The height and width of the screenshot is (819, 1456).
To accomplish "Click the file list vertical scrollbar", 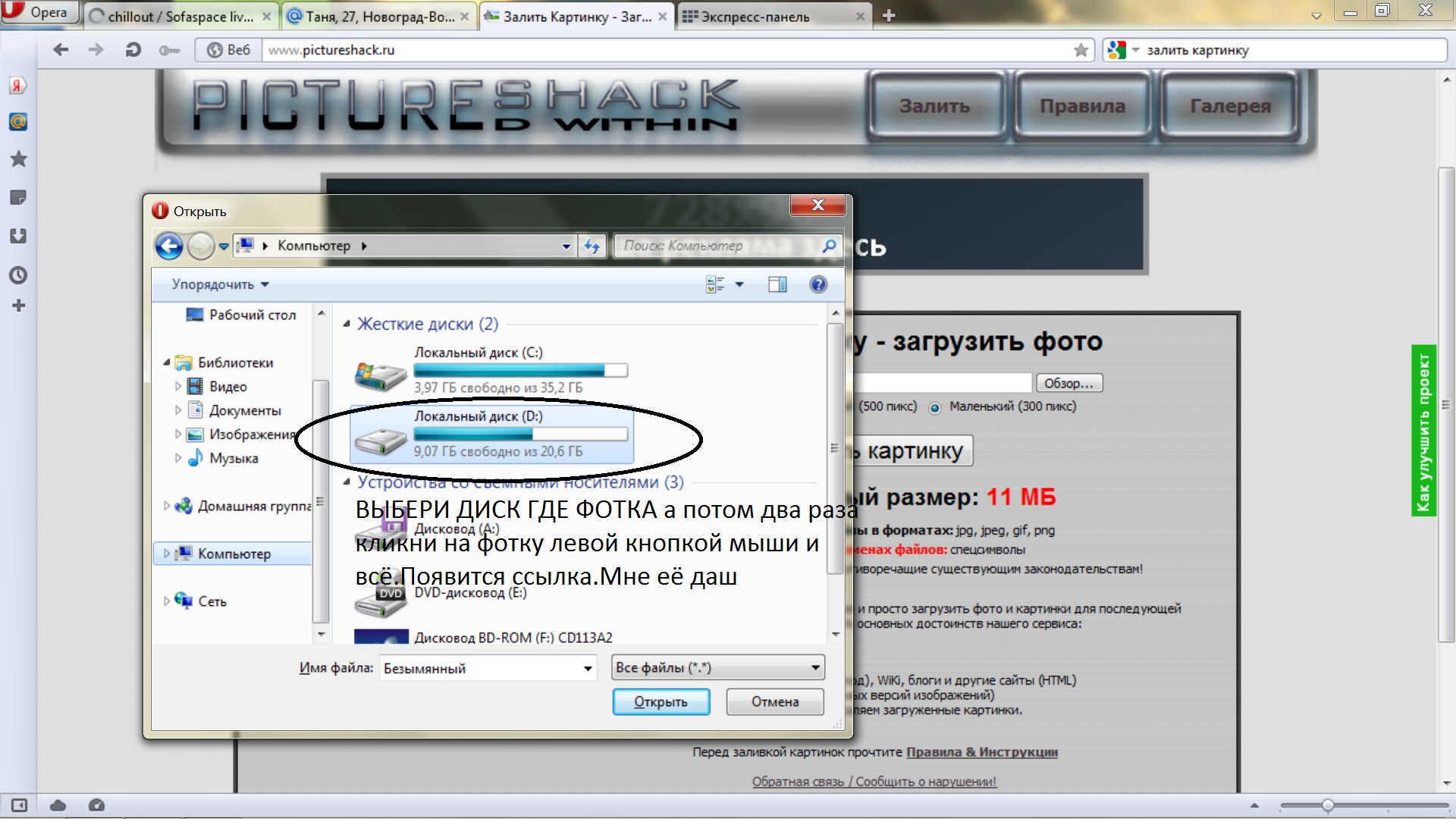I will pos(835,447).
